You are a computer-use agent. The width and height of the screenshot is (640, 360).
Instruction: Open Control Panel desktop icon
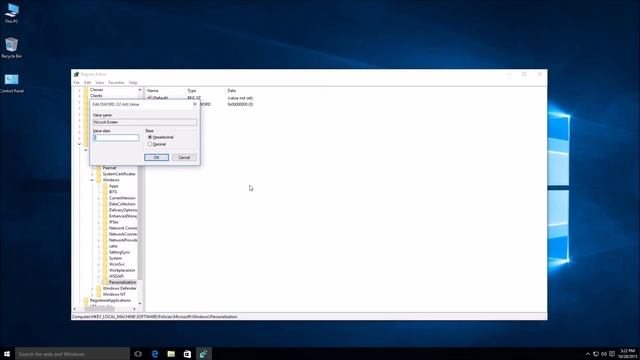click(x=11, y=83)
